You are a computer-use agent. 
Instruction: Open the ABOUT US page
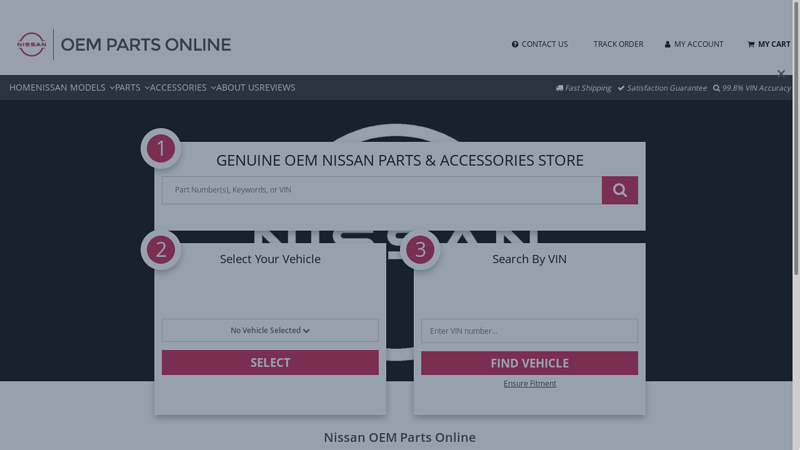[x=238, y=88]
